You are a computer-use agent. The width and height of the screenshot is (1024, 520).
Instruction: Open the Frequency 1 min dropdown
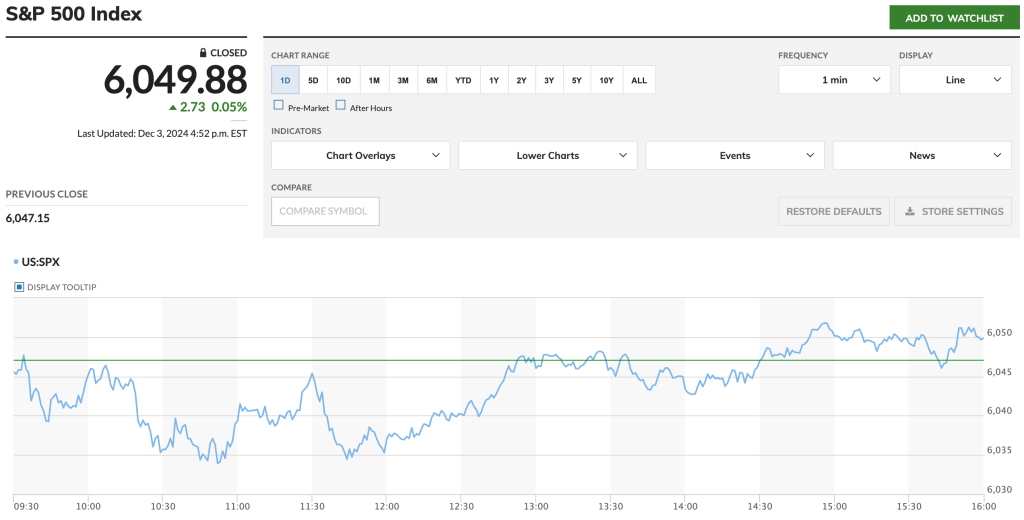click(834, 80)
